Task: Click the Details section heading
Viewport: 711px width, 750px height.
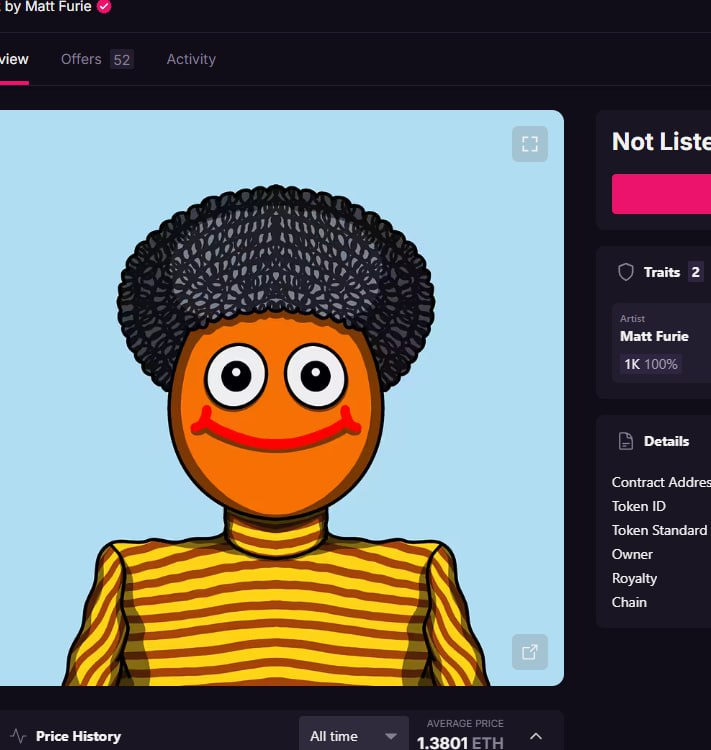Action: [x=666, y=441]
